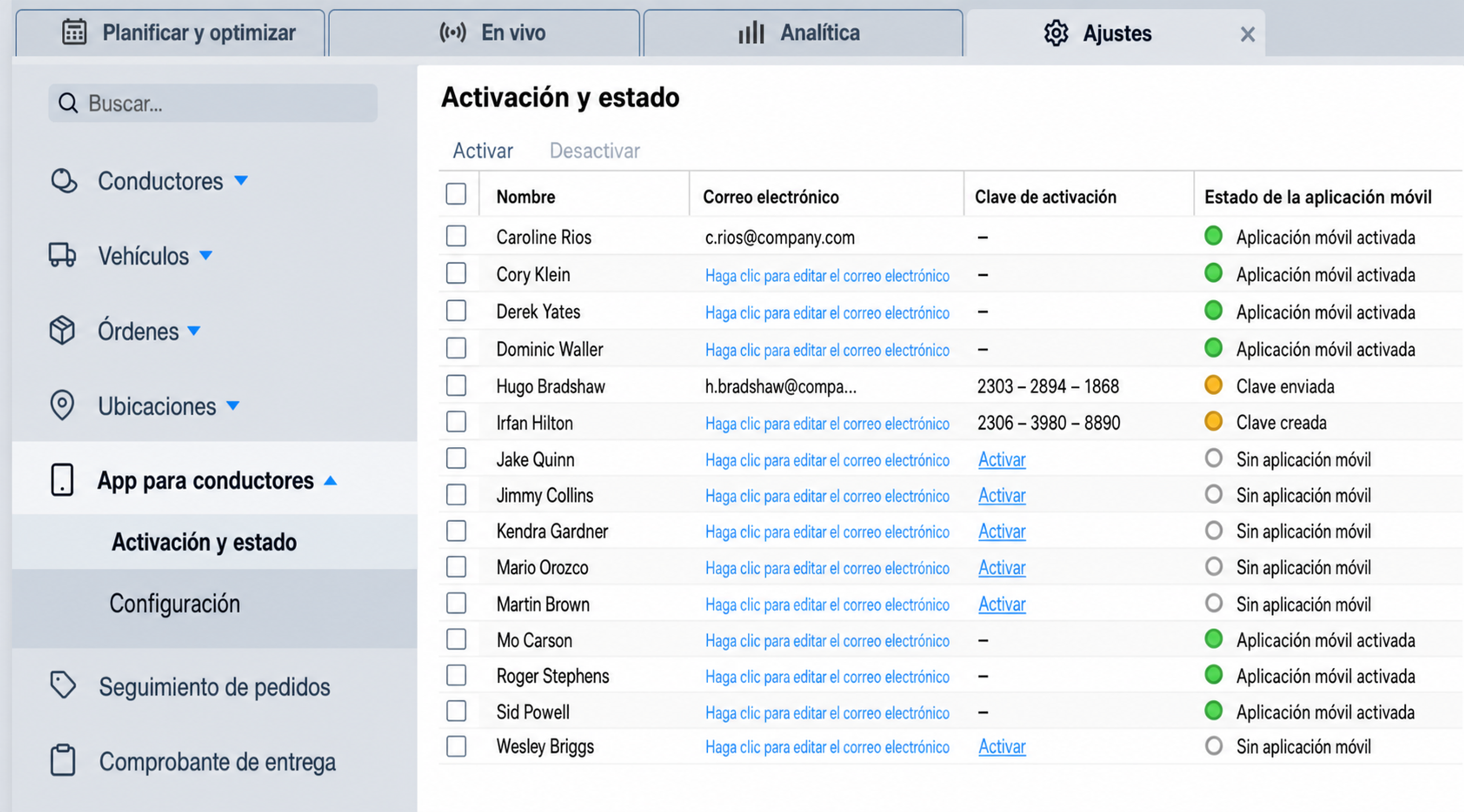The height and width of the screenshot is (812, 1464).
Task: Click the Seguimiento de pedidos tag icon
Action: click(x=62, y=685)
